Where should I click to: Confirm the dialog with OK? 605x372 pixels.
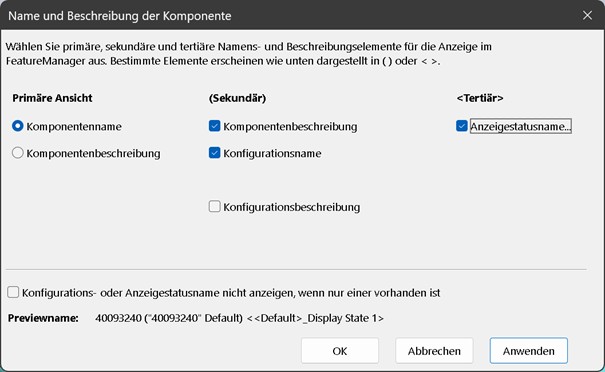340,351
